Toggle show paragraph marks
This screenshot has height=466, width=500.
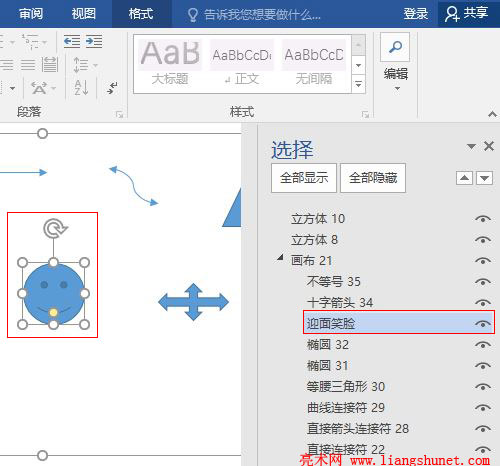[112, 88]
